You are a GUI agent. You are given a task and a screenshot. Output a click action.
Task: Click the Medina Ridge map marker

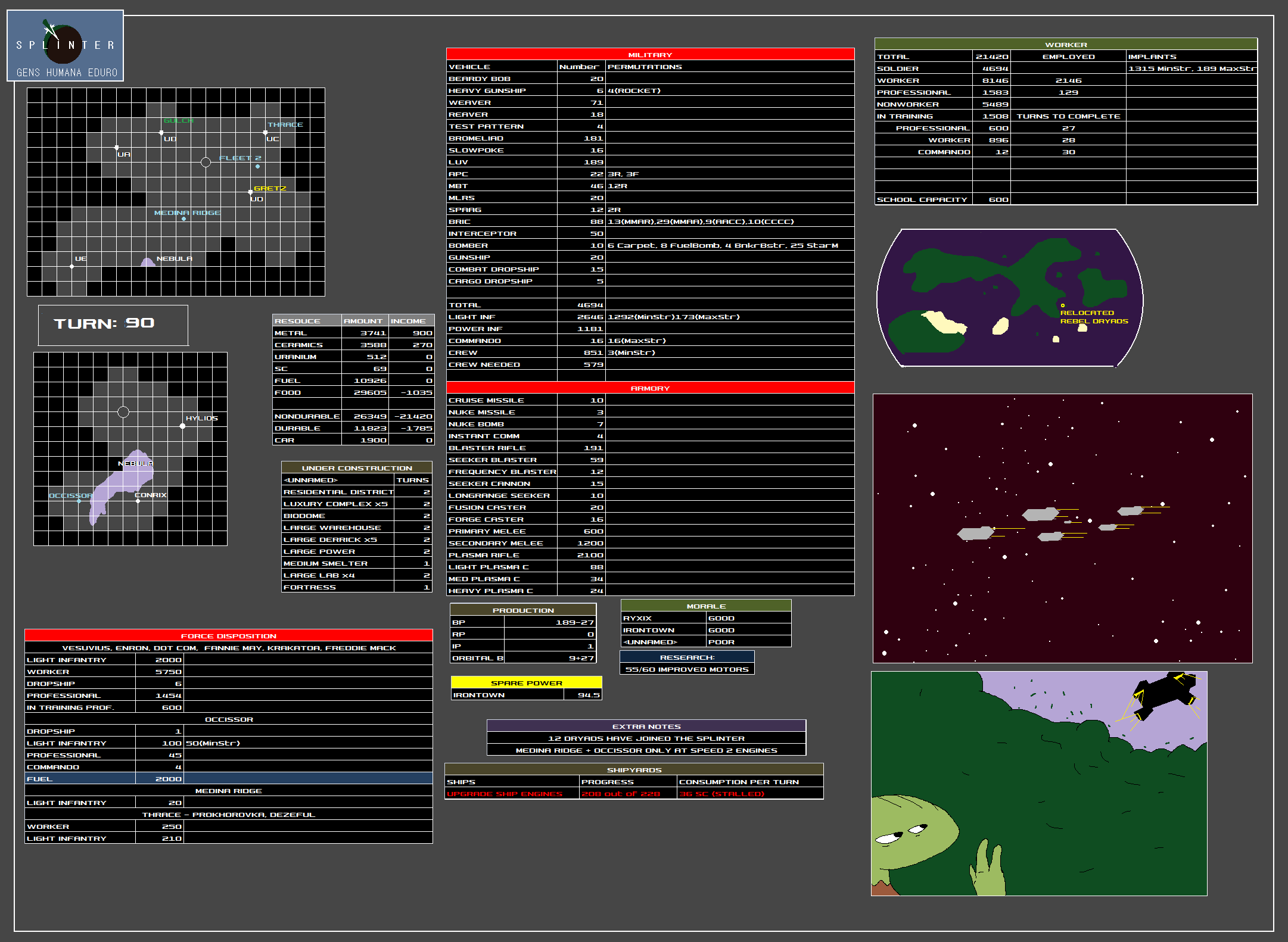pyautogui.click(x=183, y=219)
